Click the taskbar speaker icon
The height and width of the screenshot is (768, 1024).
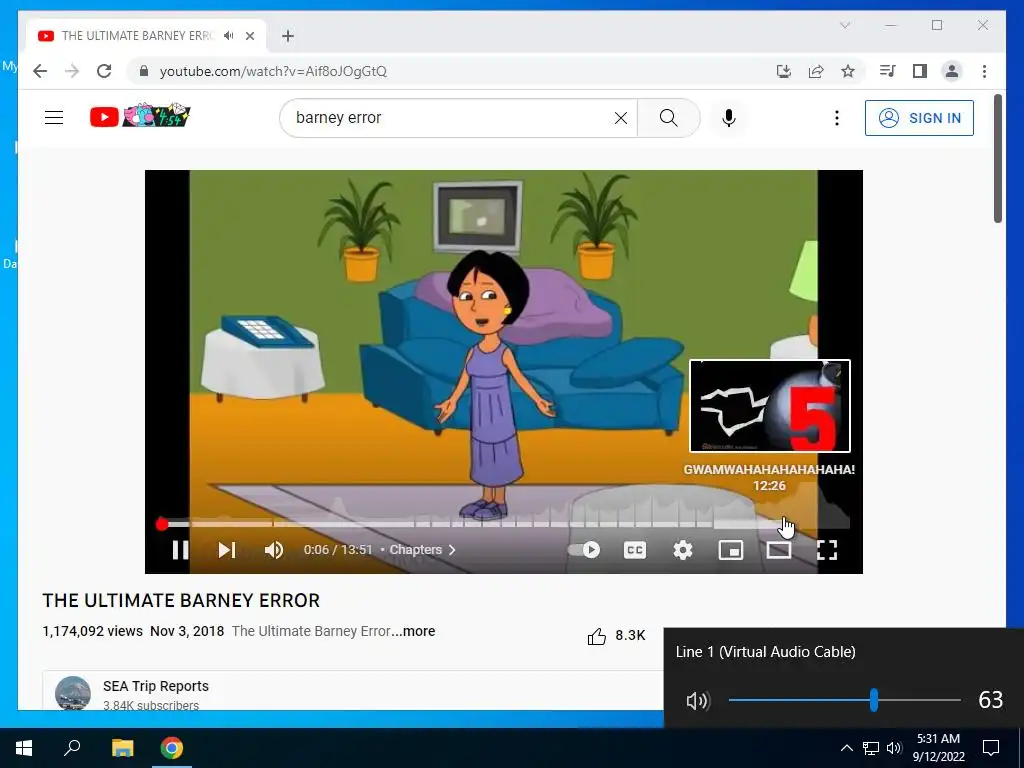(894, 748)
